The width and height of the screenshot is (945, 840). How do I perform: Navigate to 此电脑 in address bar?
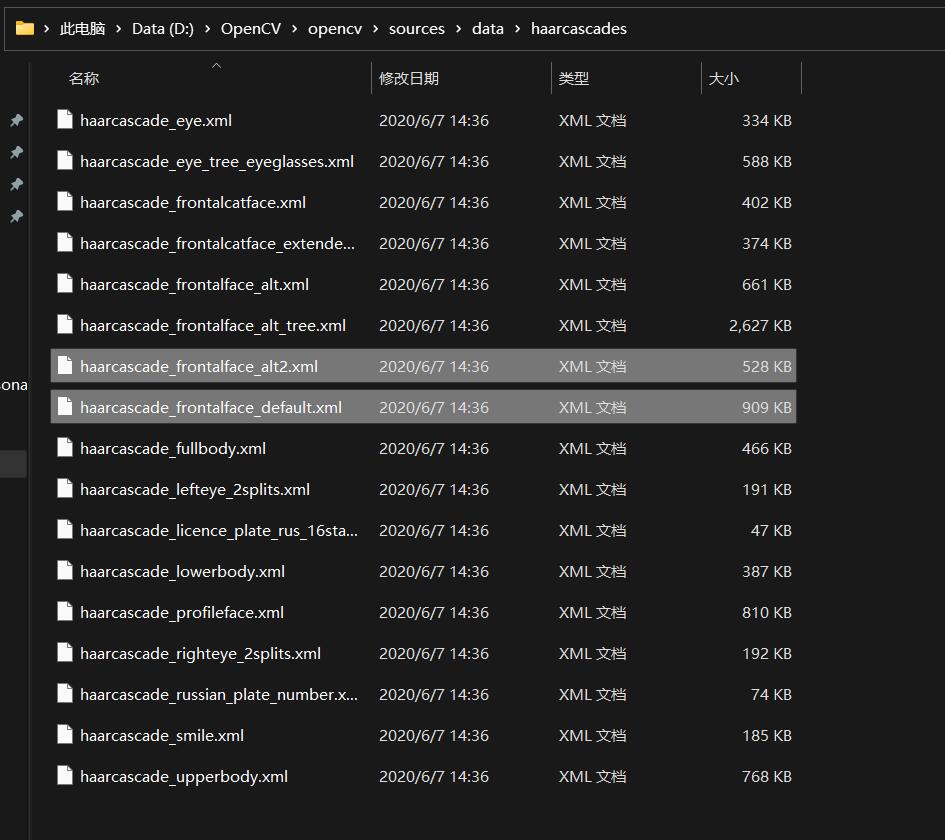coord(83,28)
